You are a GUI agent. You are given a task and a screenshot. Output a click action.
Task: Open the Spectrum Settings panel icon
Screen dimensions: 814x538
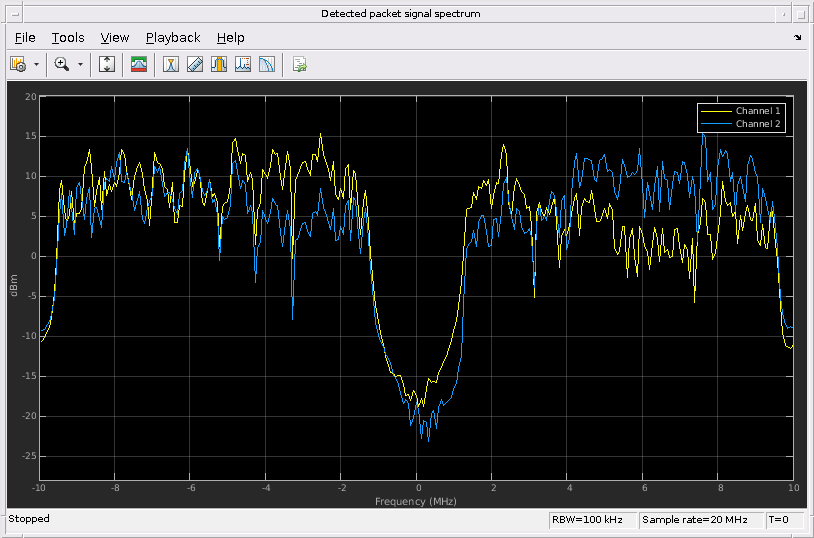coord(139,64)
